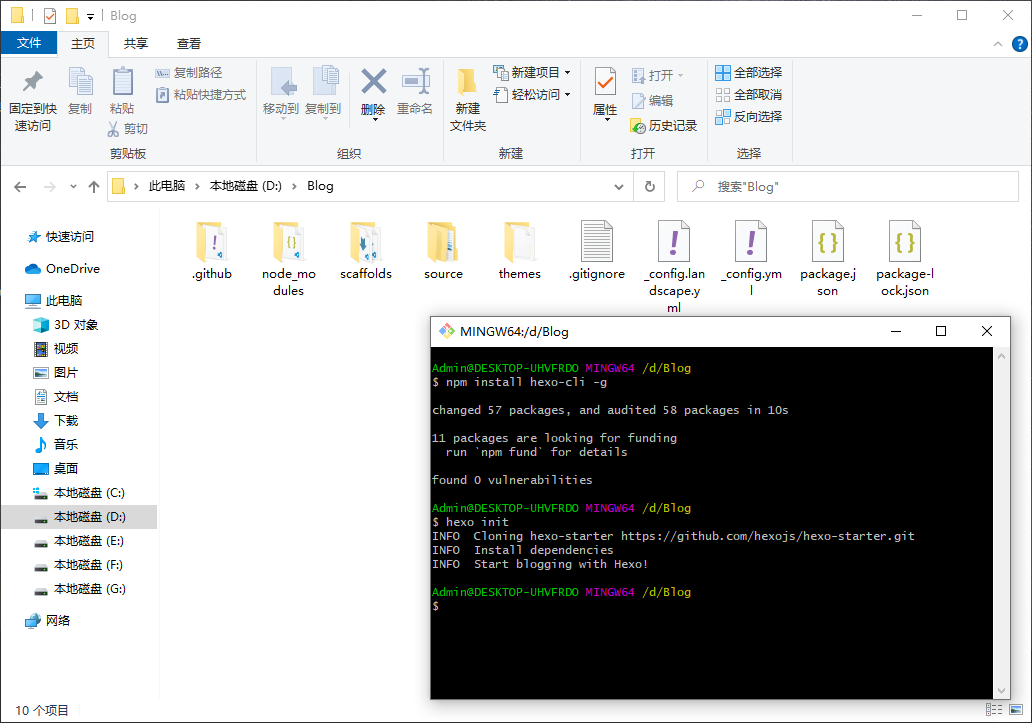Click Paste shortcut in ribbon
The image size is (1032, 723).
(x=201, y=95)
